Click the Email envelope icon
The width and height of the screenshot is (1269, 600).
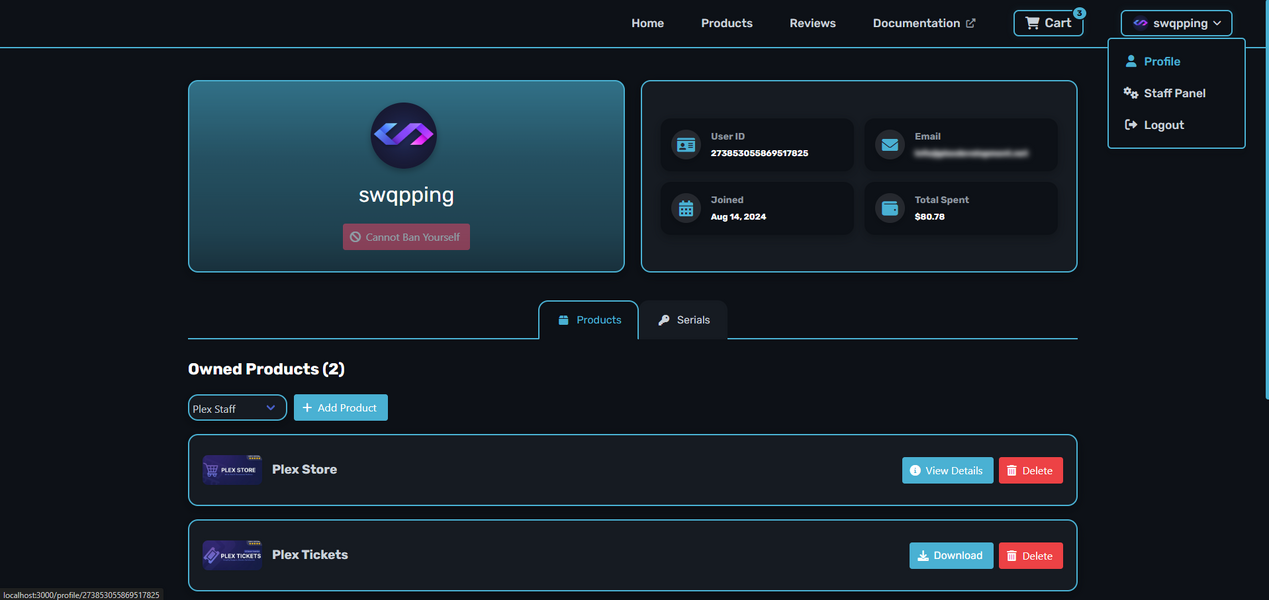tap(889, 145)
